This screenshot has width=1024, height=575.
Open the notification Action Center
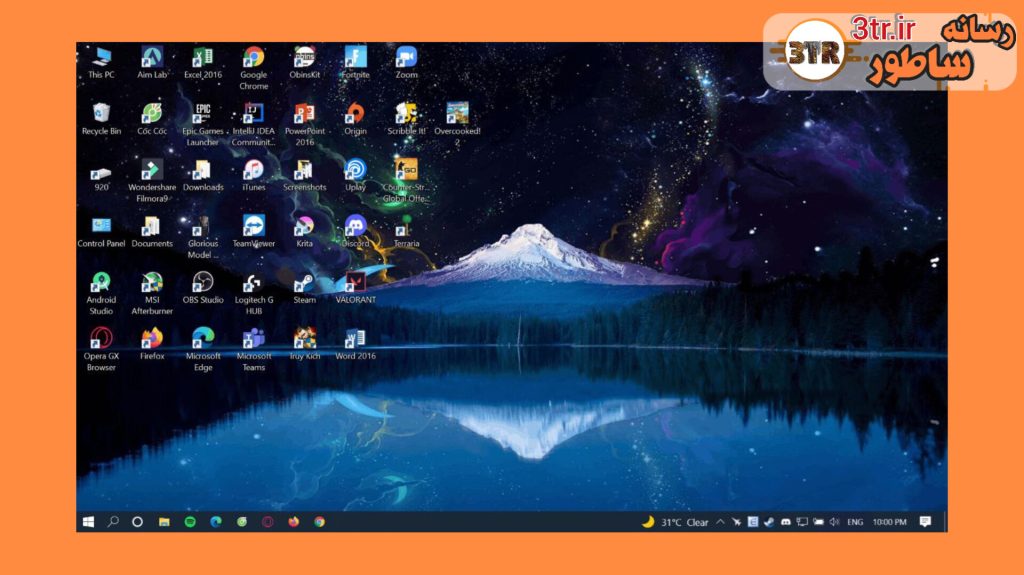(925, 522)
